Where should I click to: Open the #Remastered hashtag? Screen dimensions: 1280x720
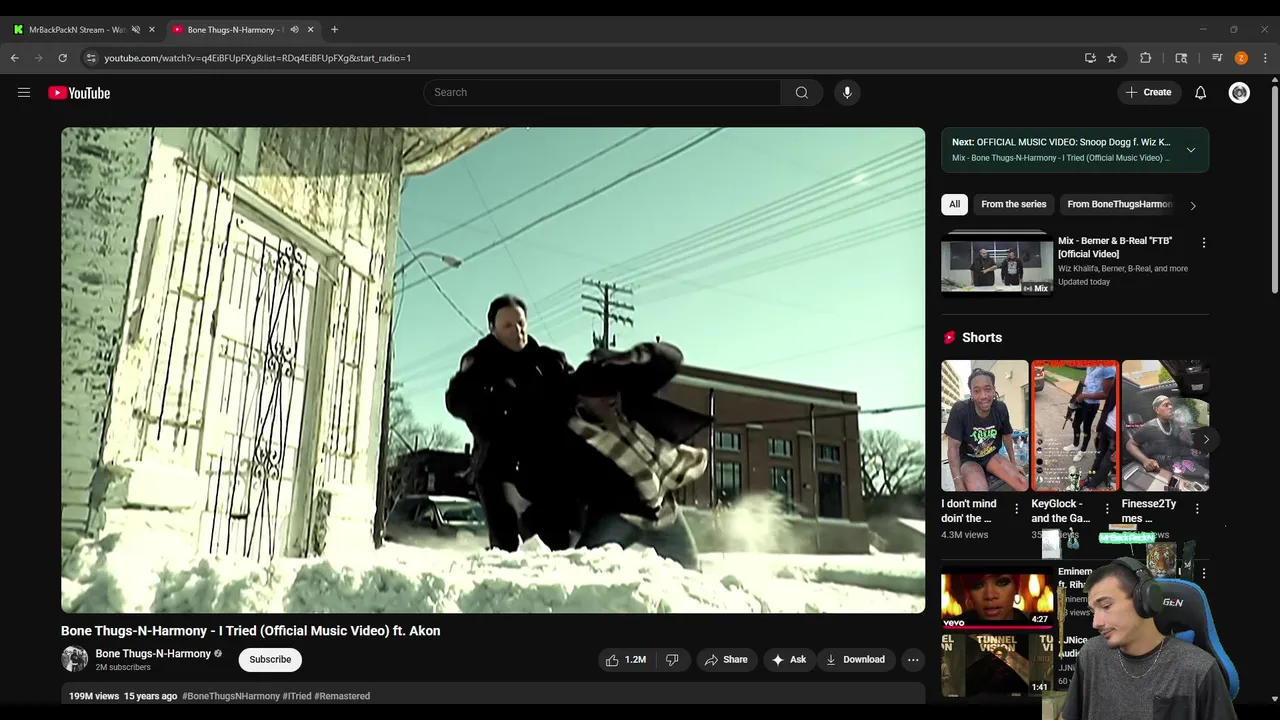pyautogui.click(x=342, y=696)
